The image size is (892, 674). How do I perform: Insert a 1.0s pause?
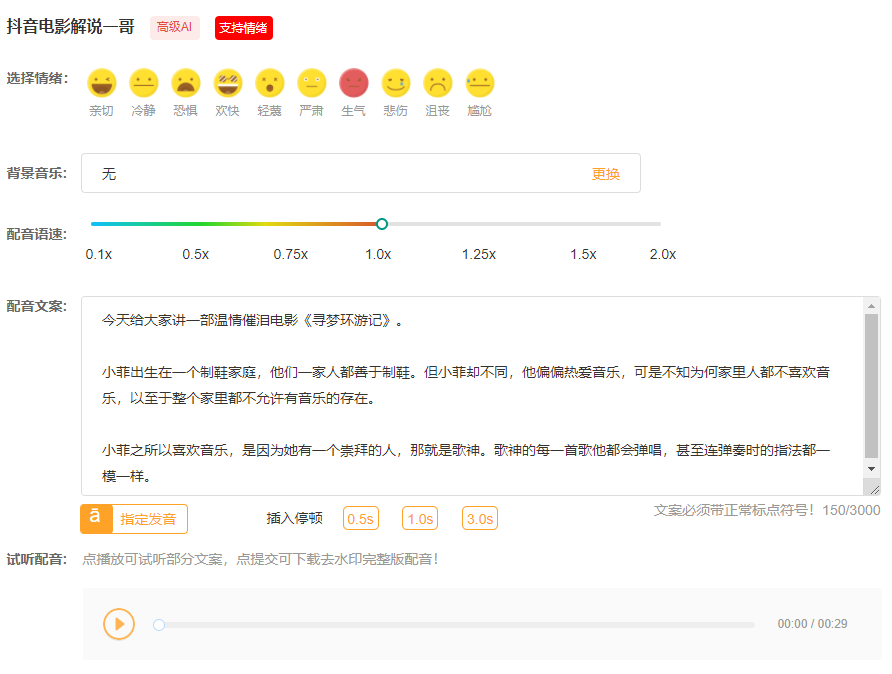click(x=420, y=519)
